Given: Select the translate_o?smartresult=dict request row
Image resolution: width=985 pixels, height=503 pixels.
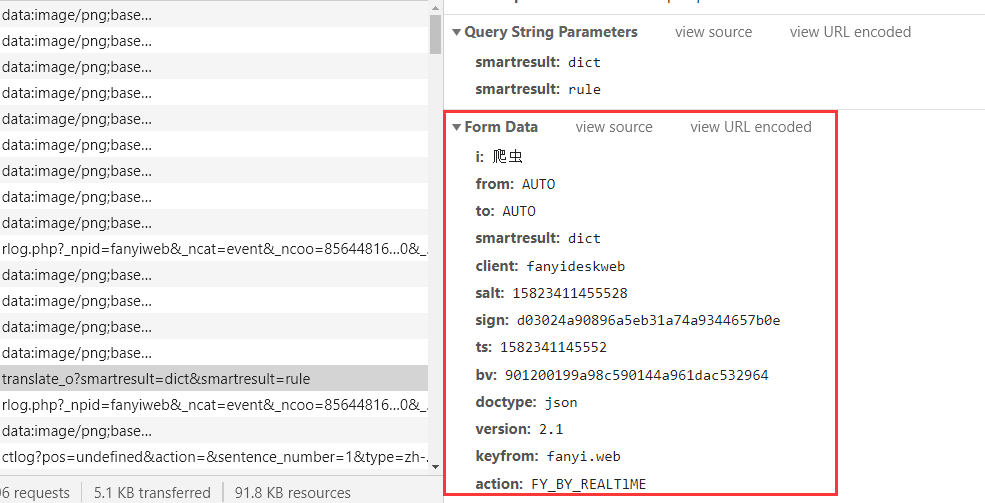Looking at the screenshot, I should coord(156,379).
